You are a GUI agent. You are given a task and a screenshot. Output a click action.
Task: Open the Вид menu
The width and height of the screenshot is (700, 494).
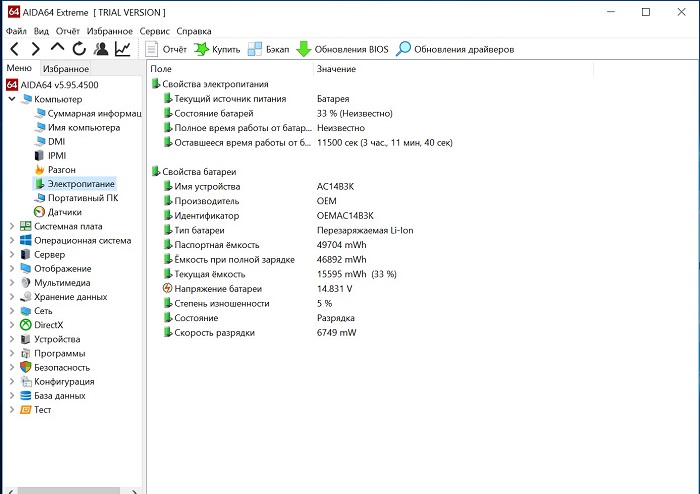(41, 31)
